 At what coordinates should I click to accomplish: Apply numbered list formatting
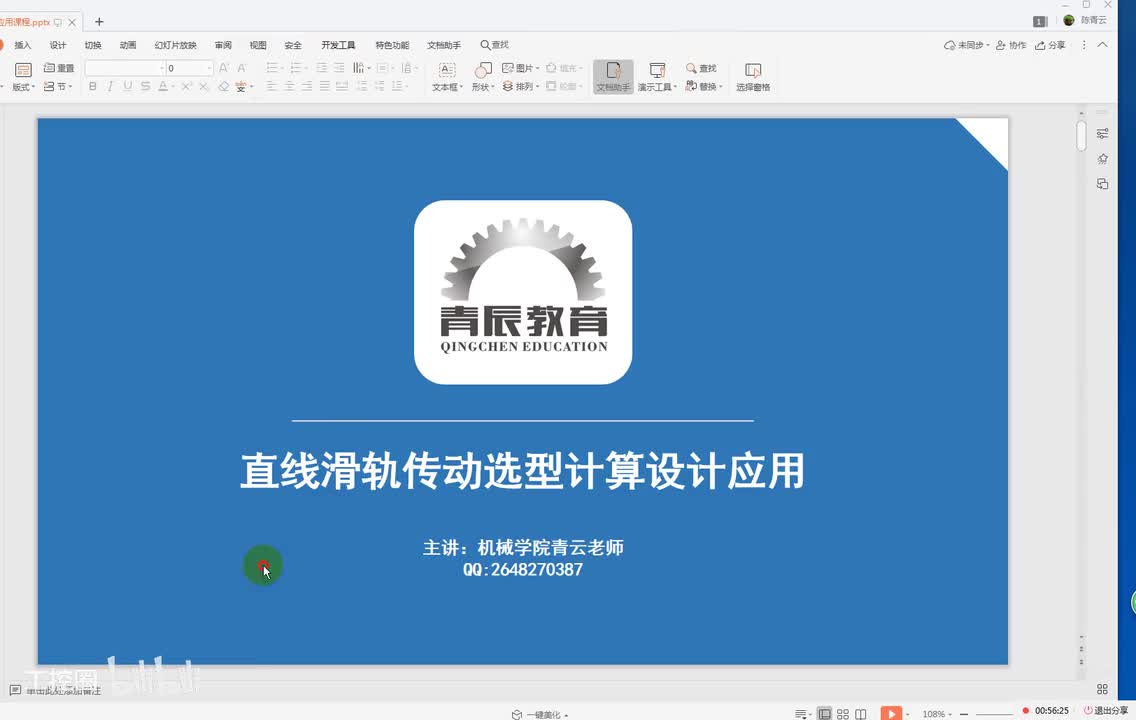[296, 68]
